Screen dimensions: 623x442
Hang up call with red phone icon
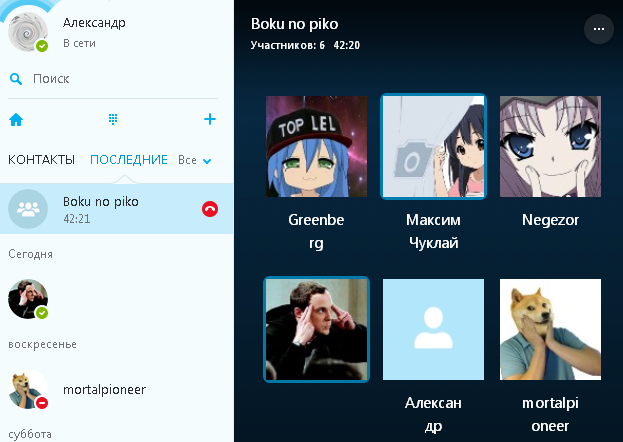(210, 209)
